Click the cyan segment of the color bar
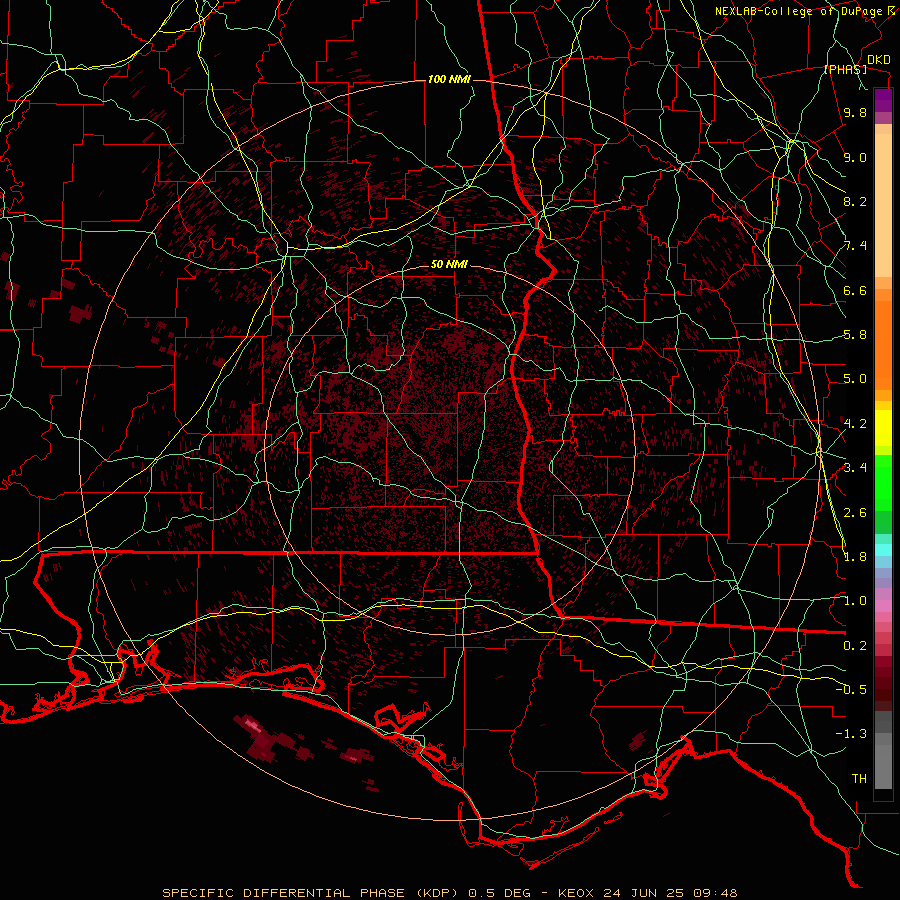 coord(883,550)
